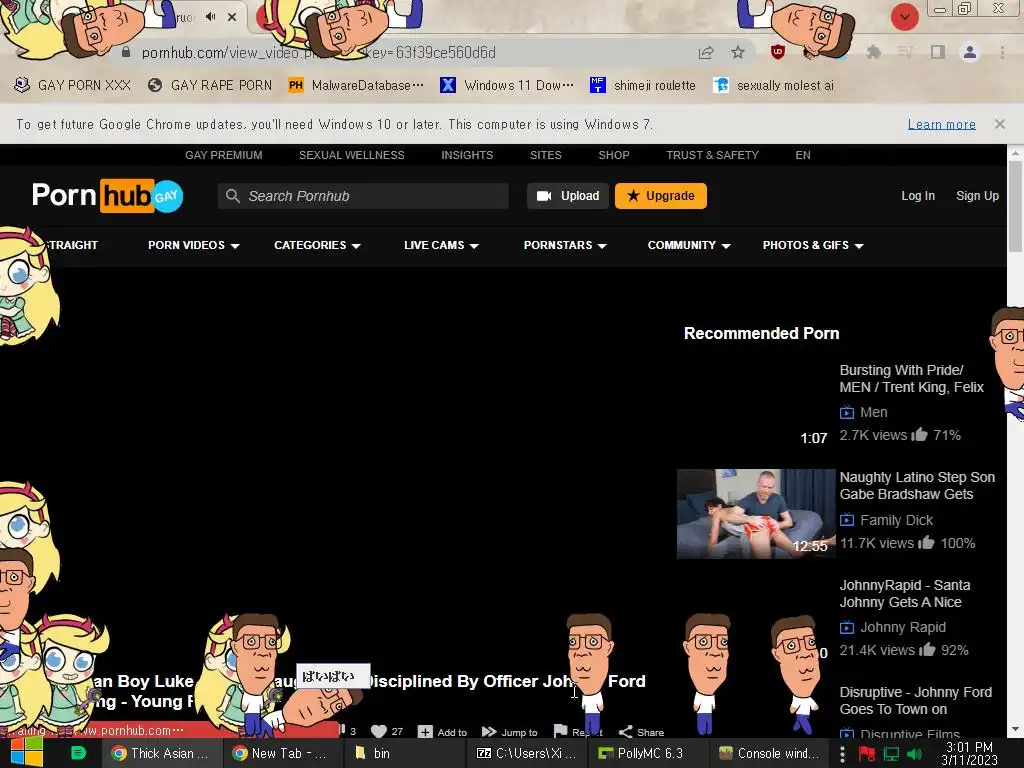Click the heart favorite icon showing 27
Viewport: 1024px width, 768px height.
click(379, 731)
